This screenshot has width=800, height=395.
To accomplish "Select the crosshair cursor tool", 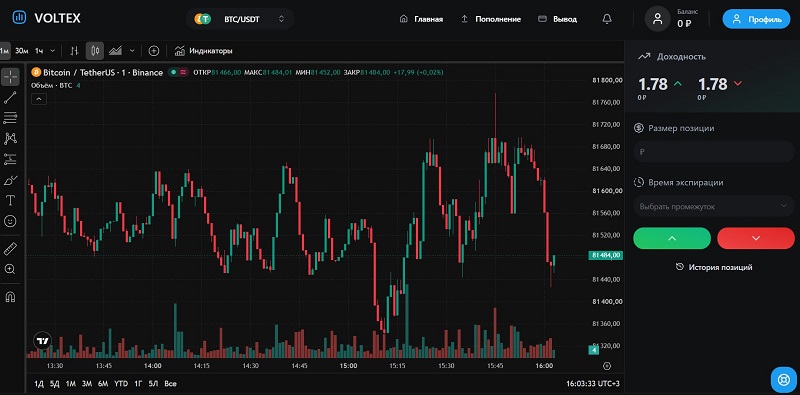I will tap(10, 77).
